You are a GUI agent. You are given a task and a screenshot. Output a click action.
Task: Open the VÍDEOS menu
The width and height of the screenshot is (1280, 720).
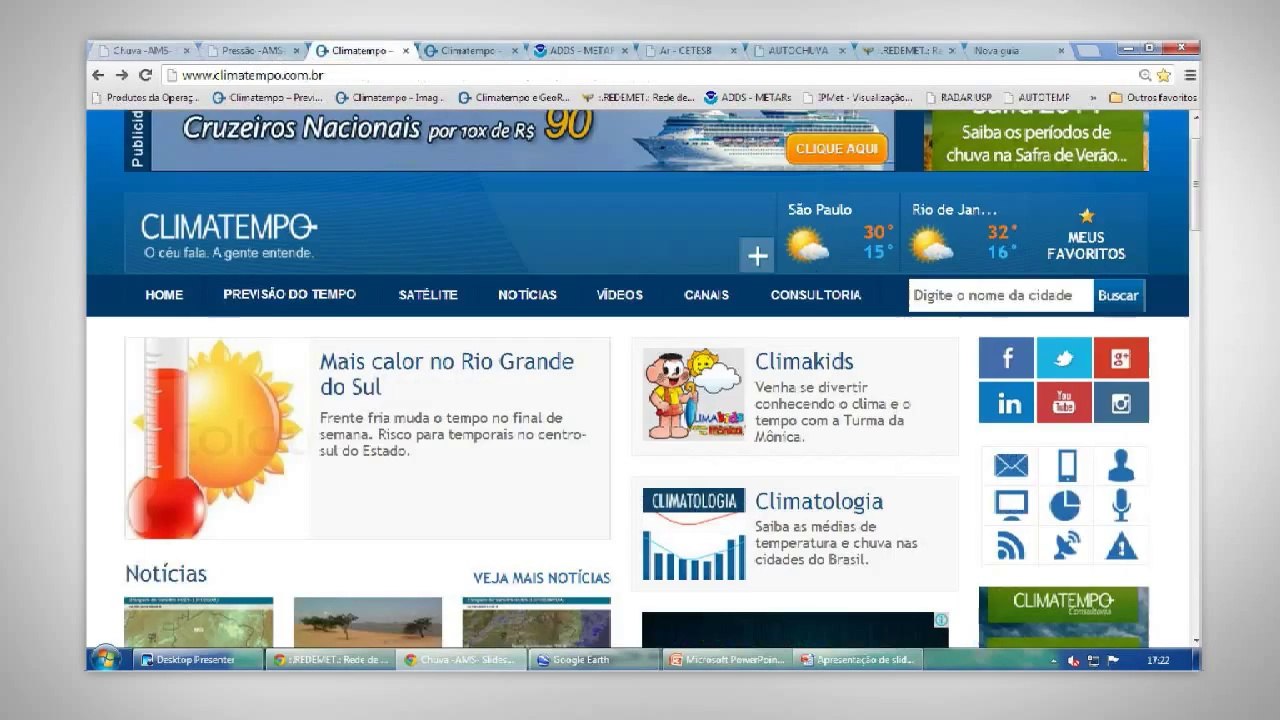click(x=620, y=295)
